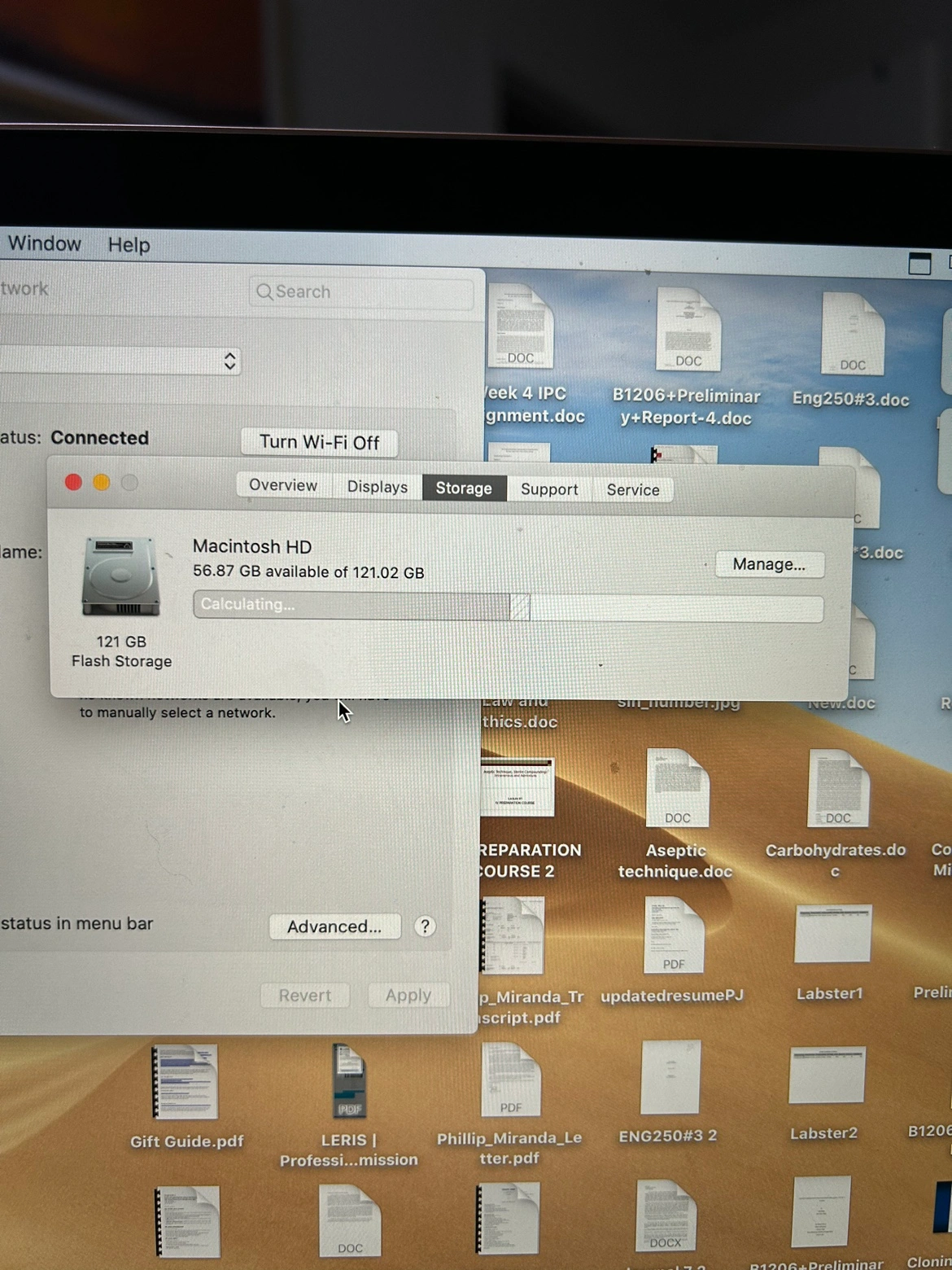Image resolution: width=952 pixels, height=1270 pixels.
Task: Click the Search field in Network preferences
Action: pyautogui.click(x=362, y=291)
